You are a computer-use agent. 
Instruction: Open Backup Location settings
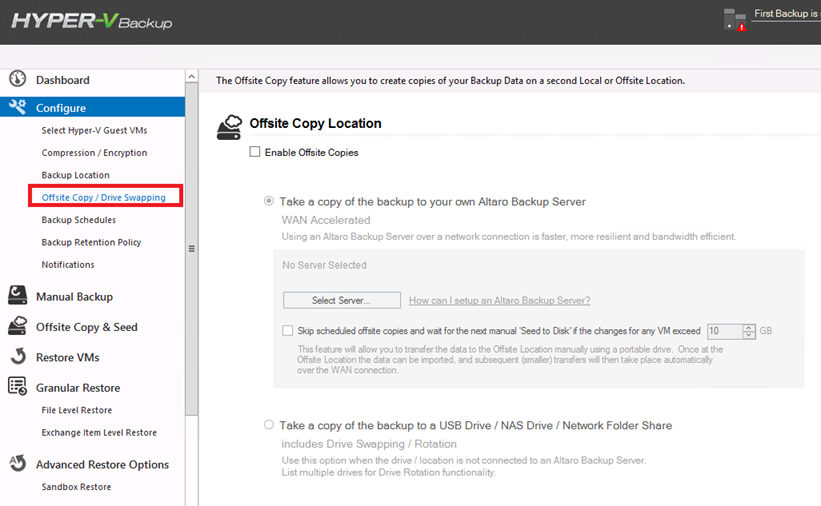75,175
